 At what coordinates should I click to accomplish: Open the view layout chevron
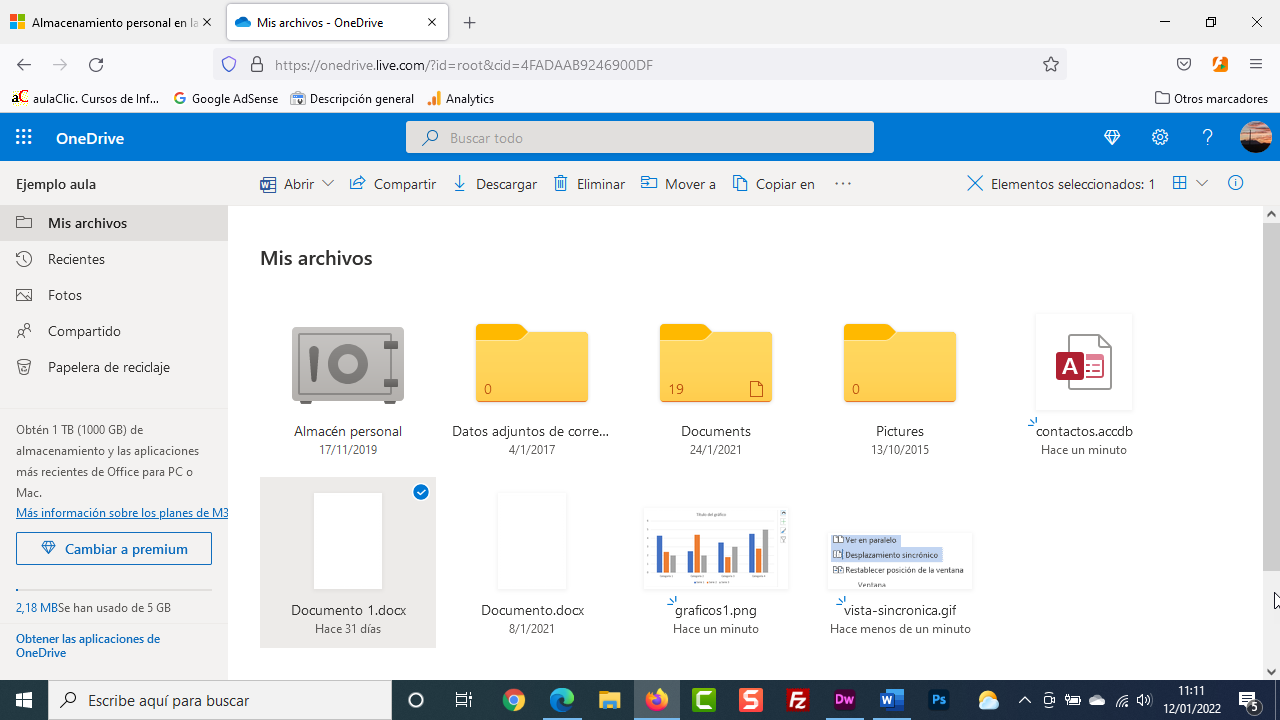[1200, 183]
